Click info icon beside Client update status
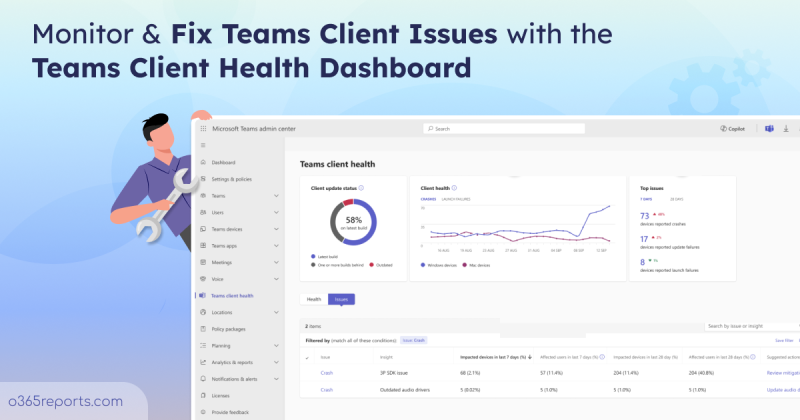The height and width of the screenshot is (420, 800). click(359, 187)
